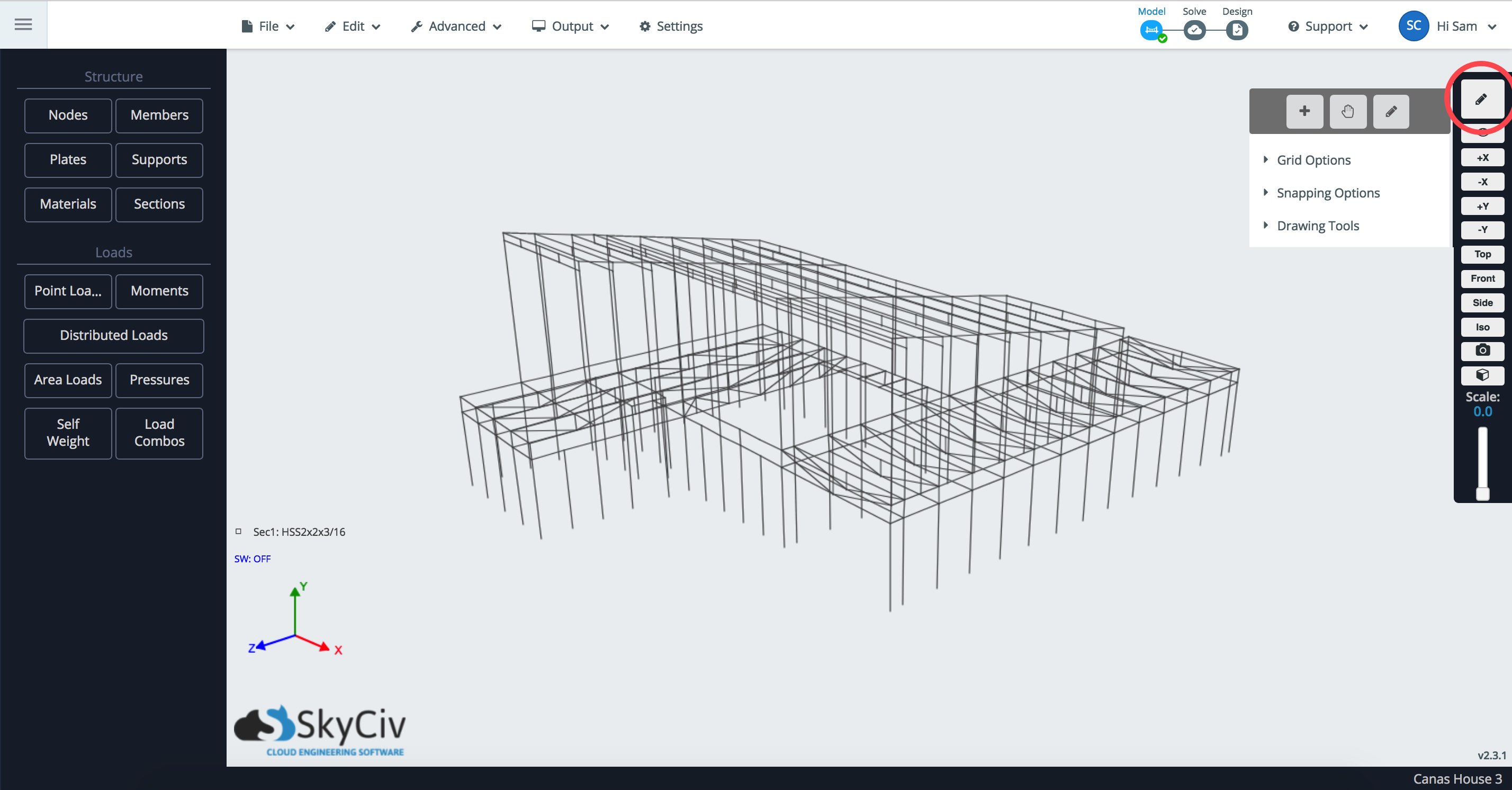This screenshot has height=790, width=1512.
Task: Click the v2.3.1 version label
Action: click(x=1491, y=756)
